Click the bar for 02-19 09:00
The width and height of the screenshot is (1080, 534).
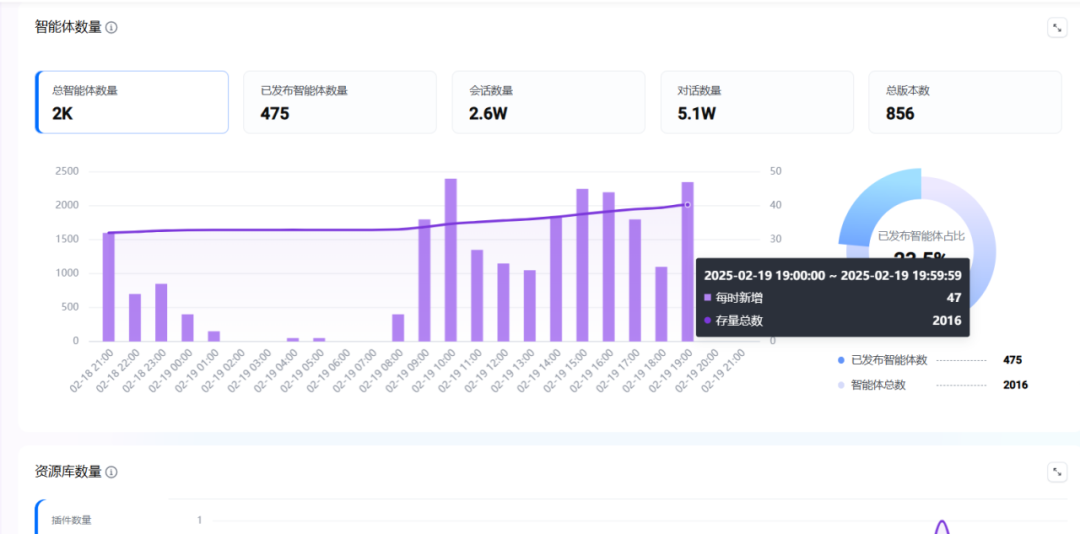424,280
